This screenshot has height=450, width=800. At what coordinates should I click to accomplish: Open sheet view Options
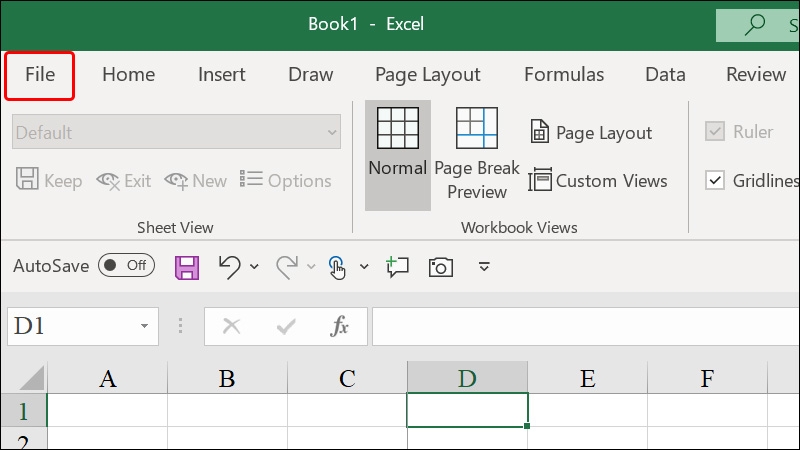[x=285, y=180]
